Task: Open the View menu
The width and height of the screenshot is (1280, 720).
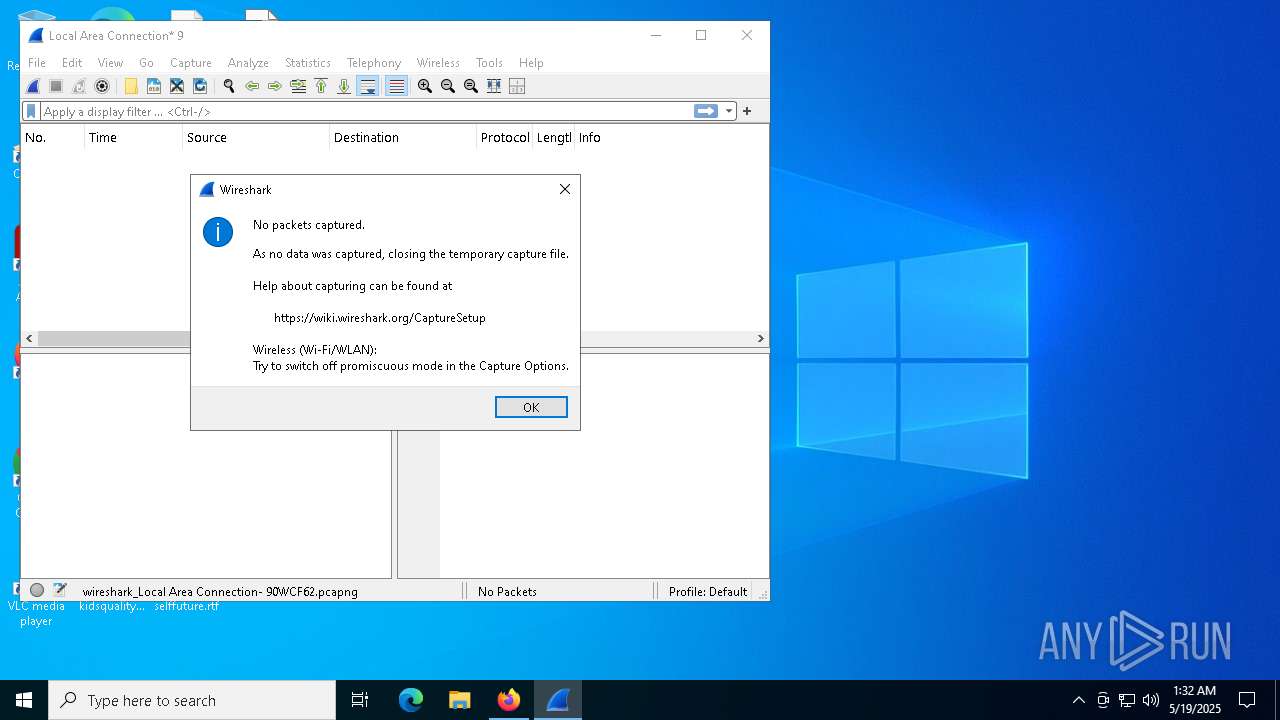Action: [x=110, y=62]
